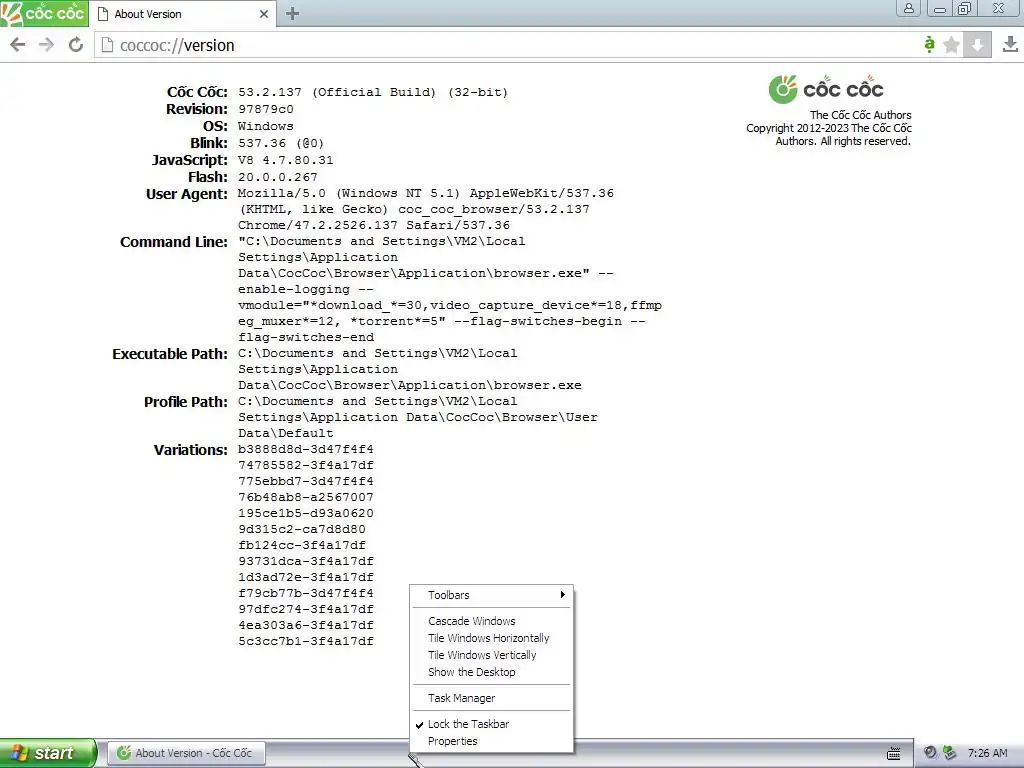Toggle the Vietnamese typing 'à' icon
This screenshot has height=768, width=1024.
(x=929, y=44)
